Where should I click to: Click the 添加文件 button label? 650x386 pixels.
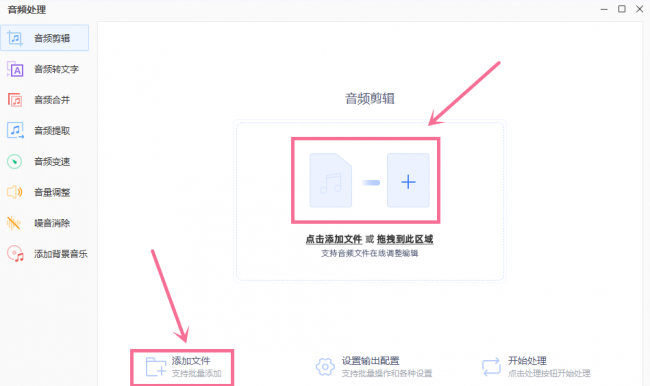[191, 361]
